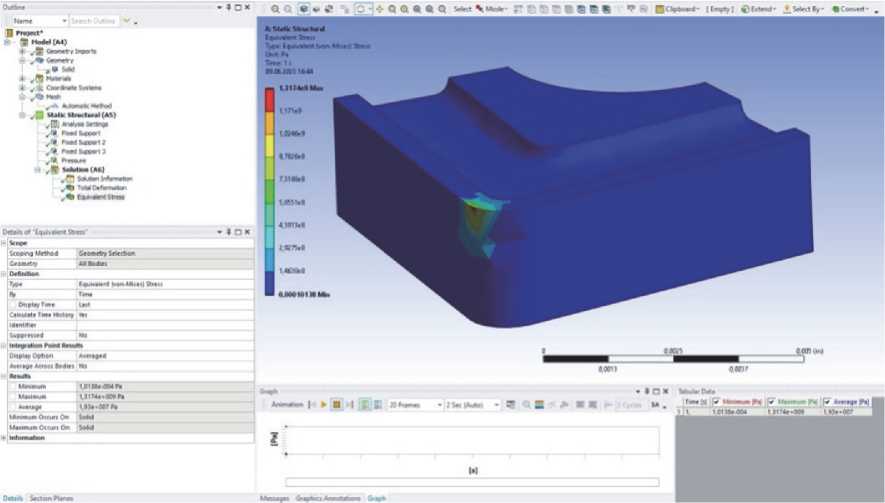885x503 pixels.
Task: Collapse the Solution (A6) tree branch
Action: [38, 169]
